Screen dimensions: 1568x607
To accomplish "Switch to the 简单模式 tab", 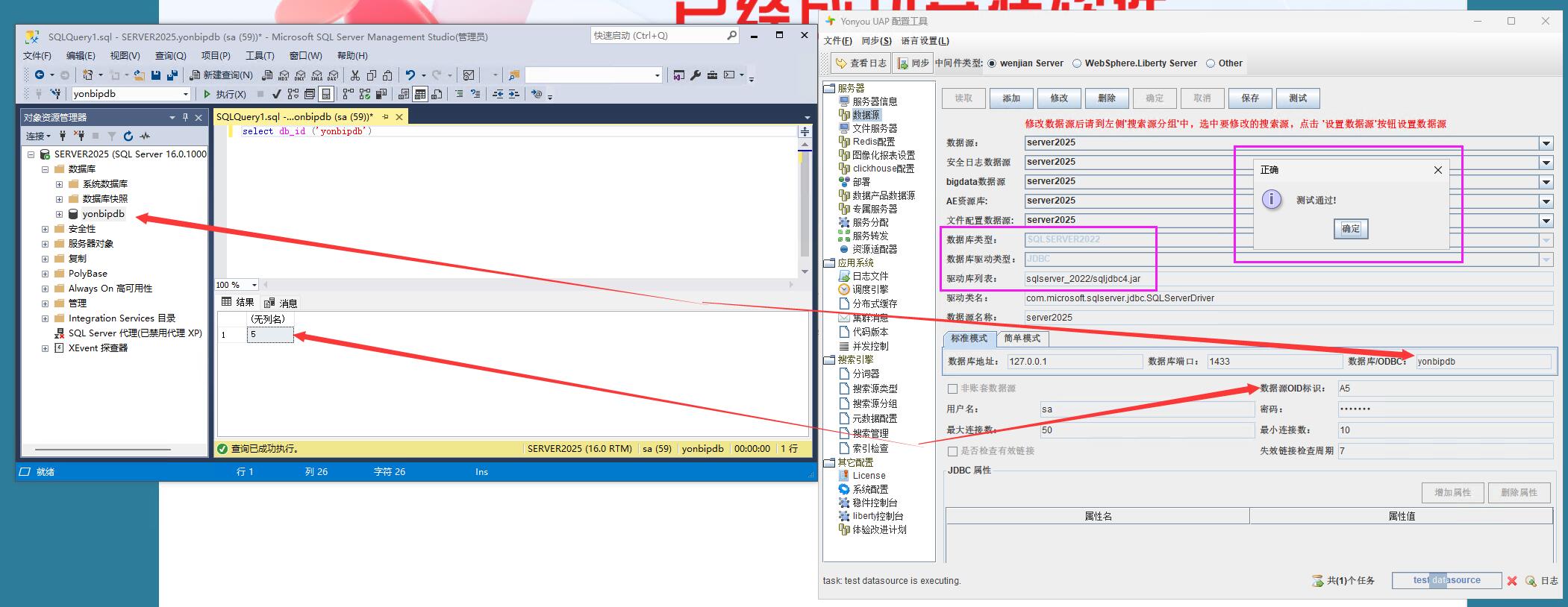I will click(1022, 339).
